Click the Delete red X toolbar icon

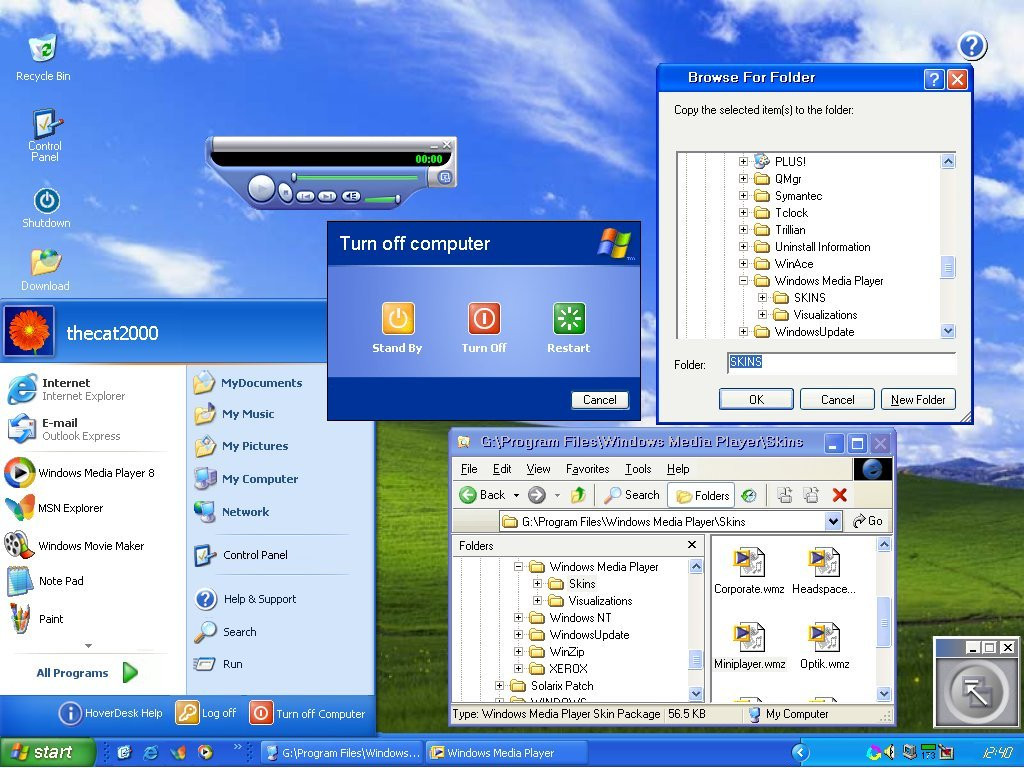[x=840, y=495]
